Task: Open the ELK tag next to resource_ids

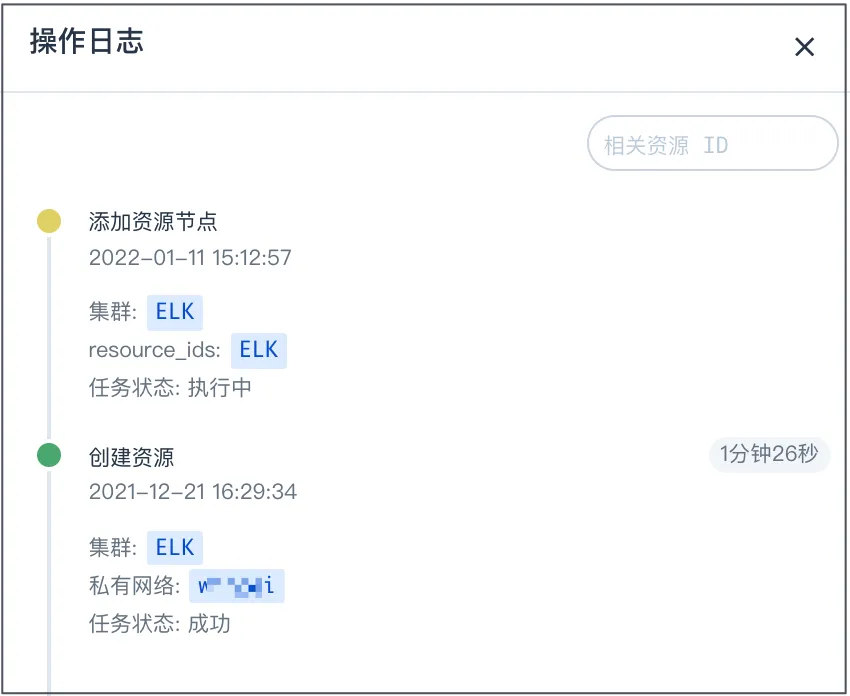Action: click(x=259, y=351)
